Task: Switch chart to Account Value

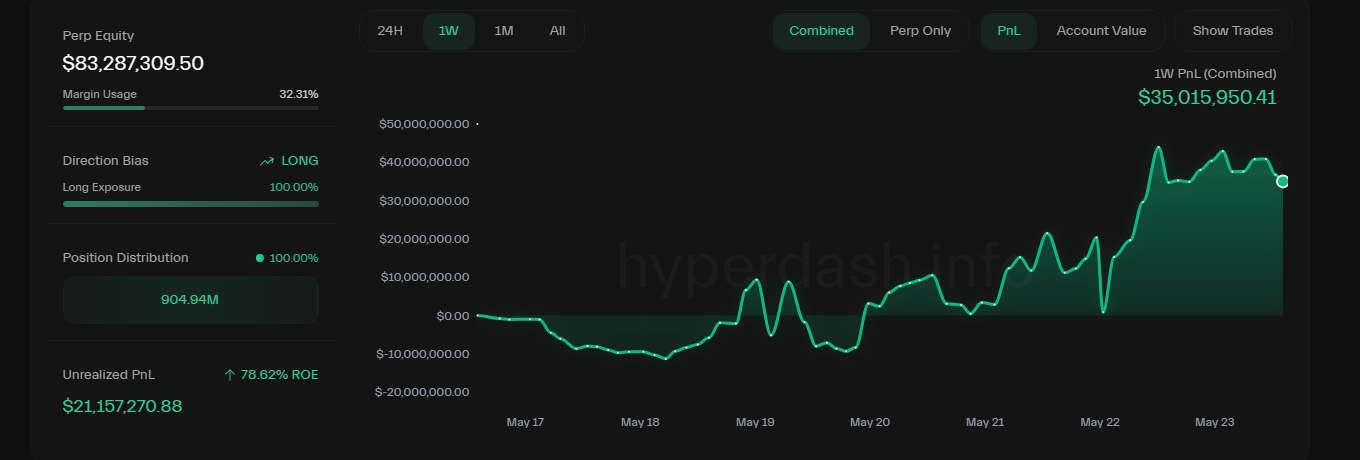Action: (1101, 31)
